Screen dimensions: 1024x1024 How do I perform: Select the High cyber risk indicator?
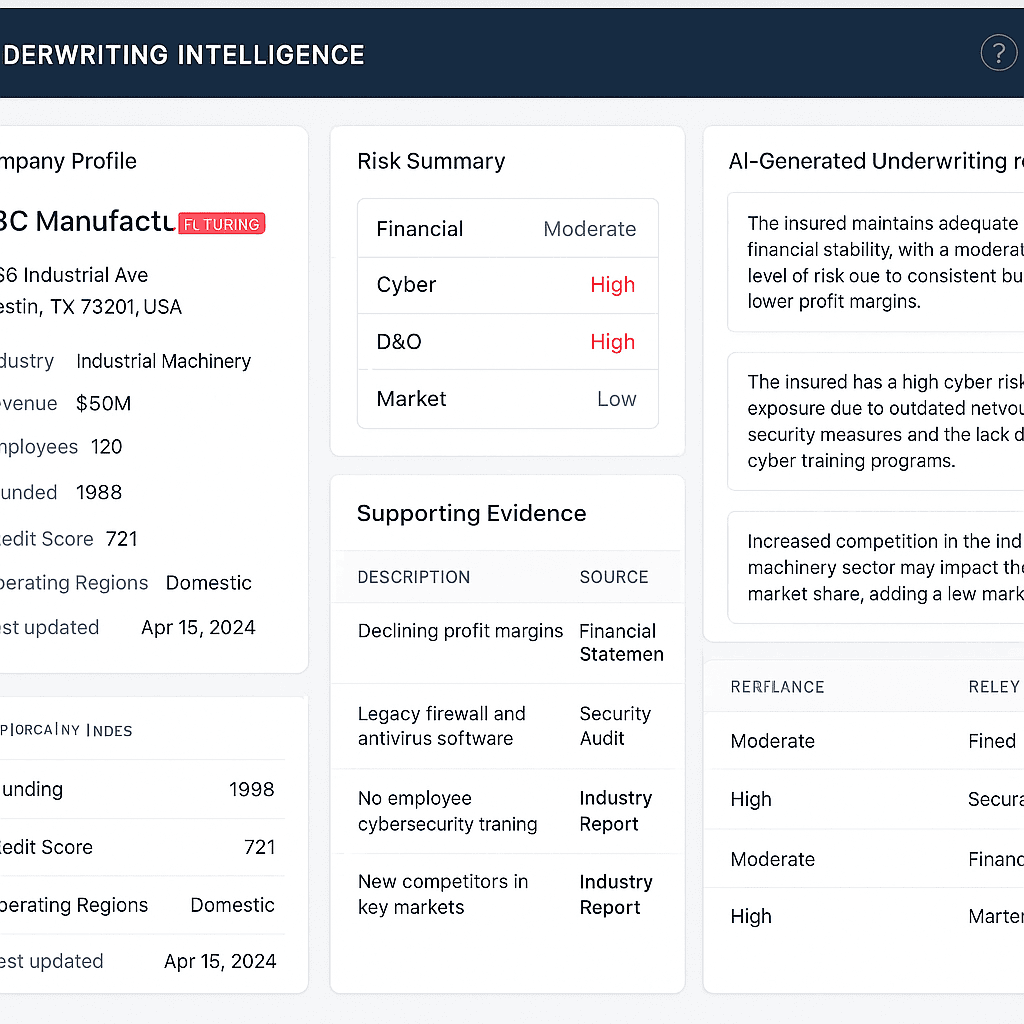tap(612, 285)
